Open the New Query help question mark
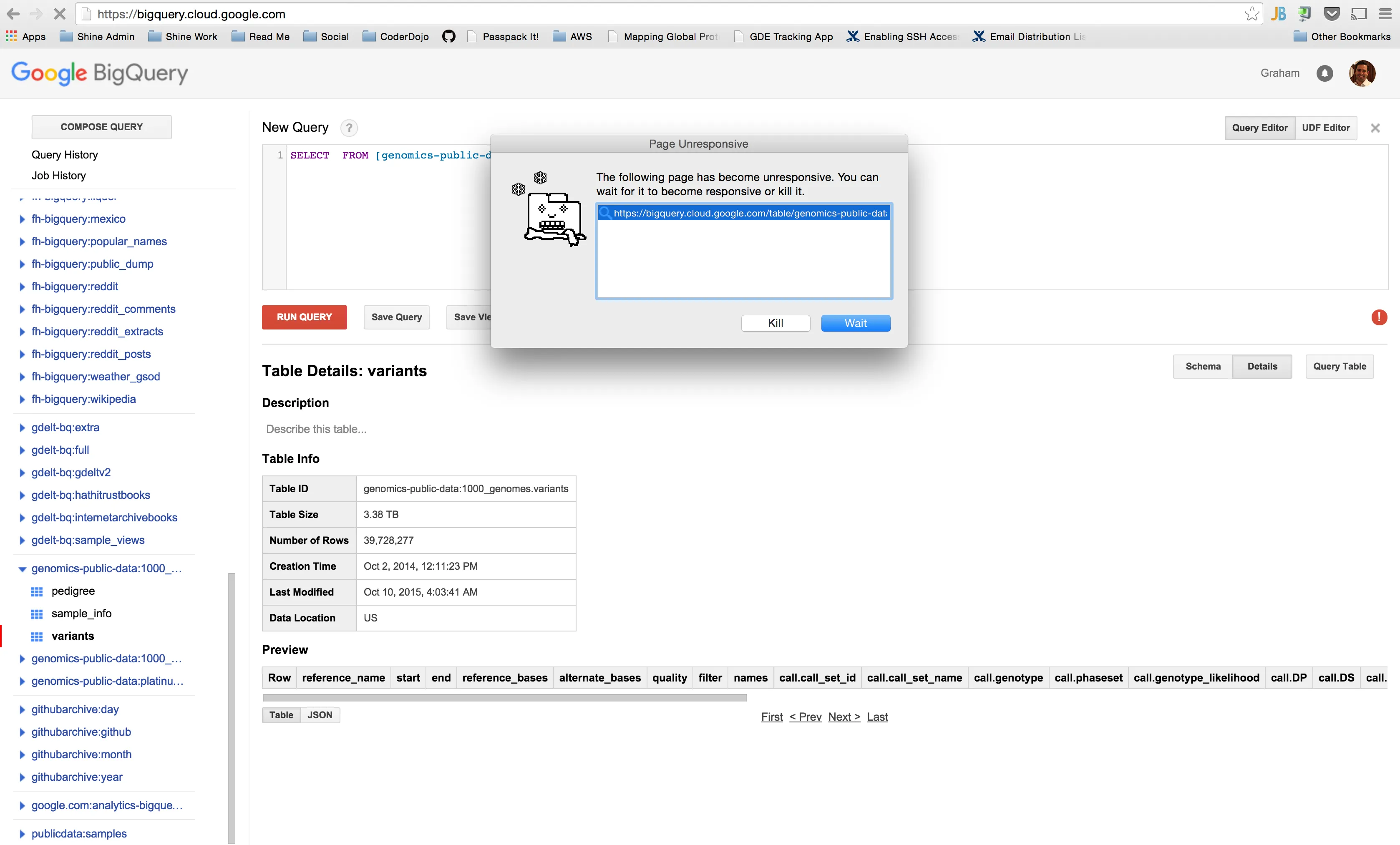 coord(349,128)
